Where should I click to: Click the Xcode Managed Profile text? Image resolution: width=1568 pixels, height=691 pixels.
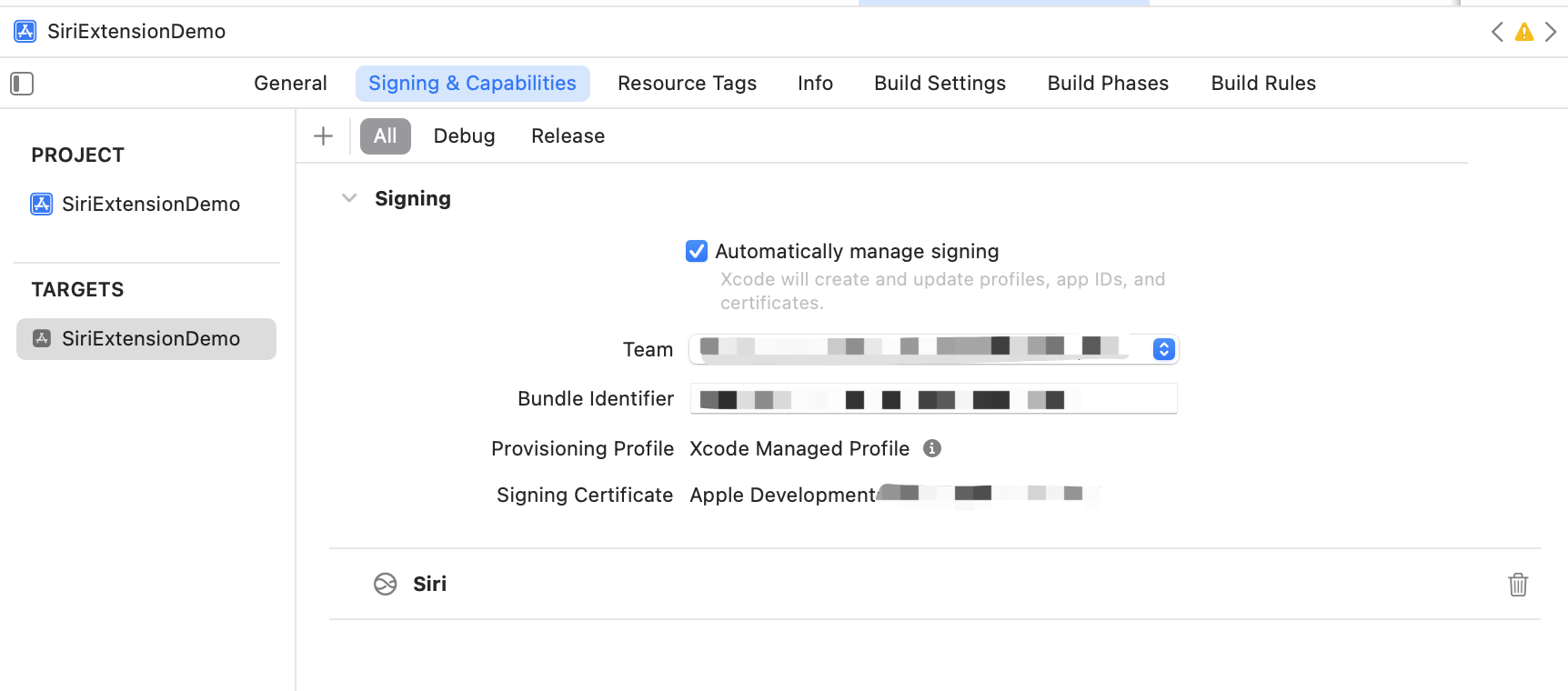[799, 448]
